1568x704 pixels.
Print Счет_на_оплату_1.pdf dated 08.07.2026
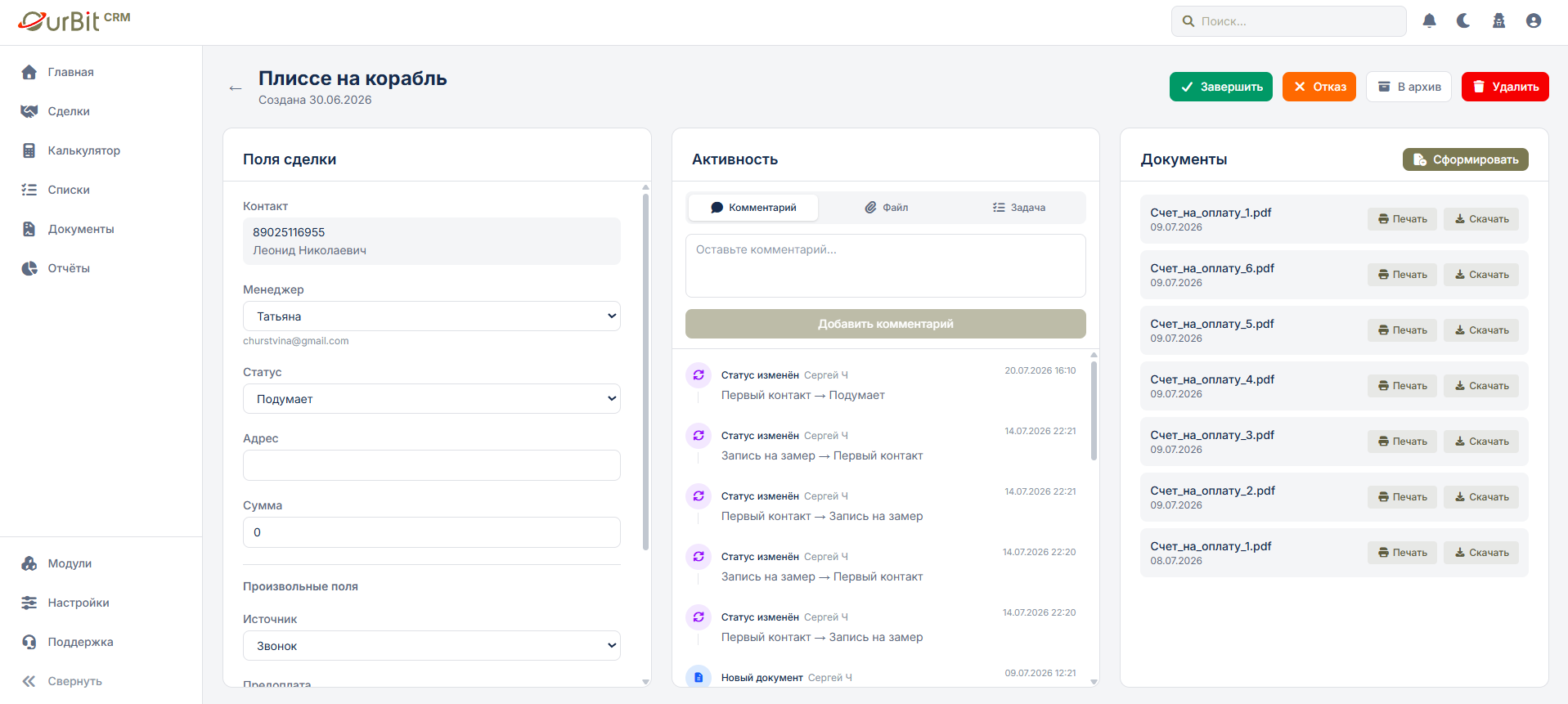pos(1402,553)
